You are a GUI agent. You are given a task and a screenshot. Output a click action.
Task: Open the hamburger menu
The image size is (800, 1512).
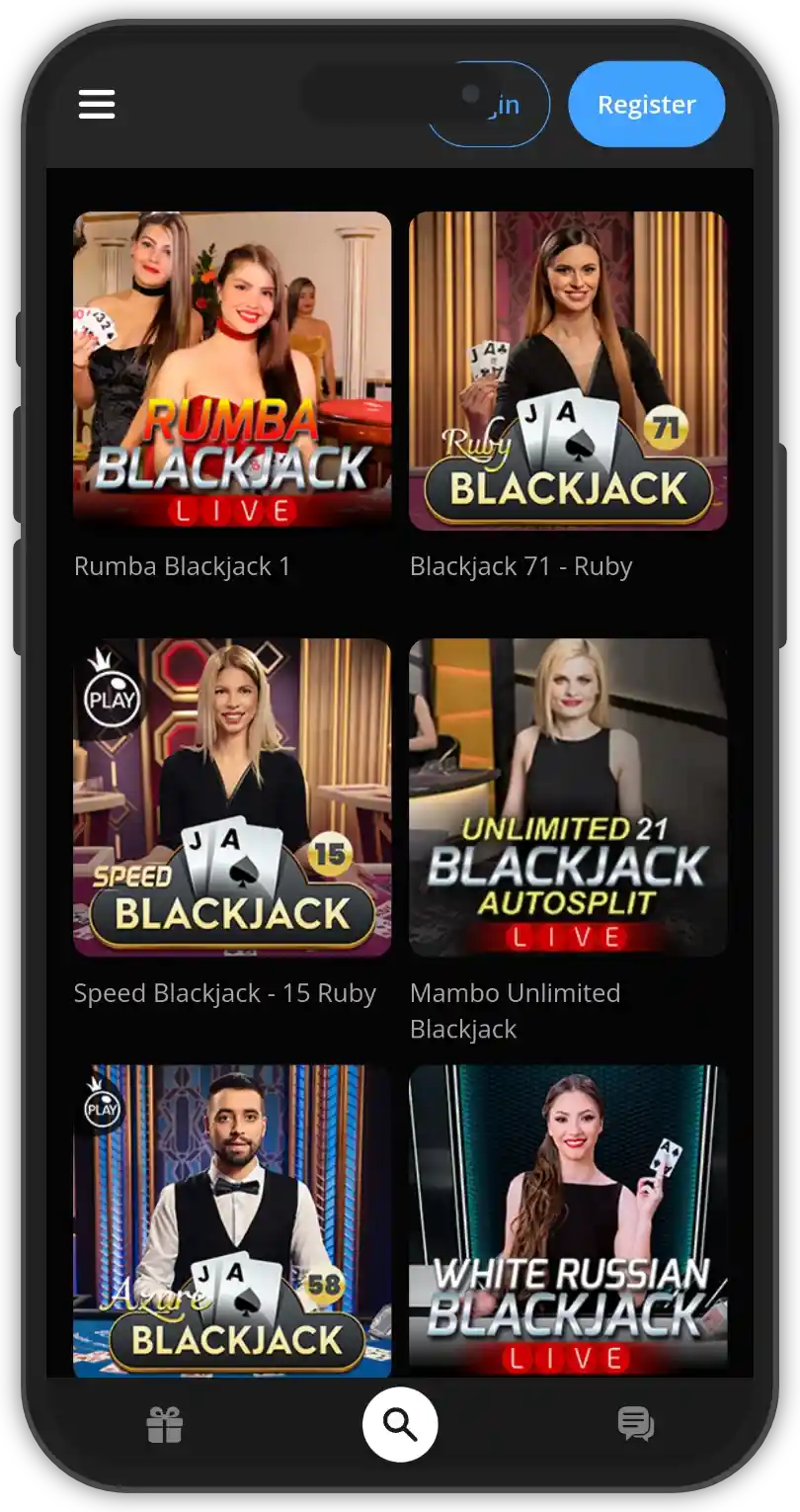(x=97, y=104)
